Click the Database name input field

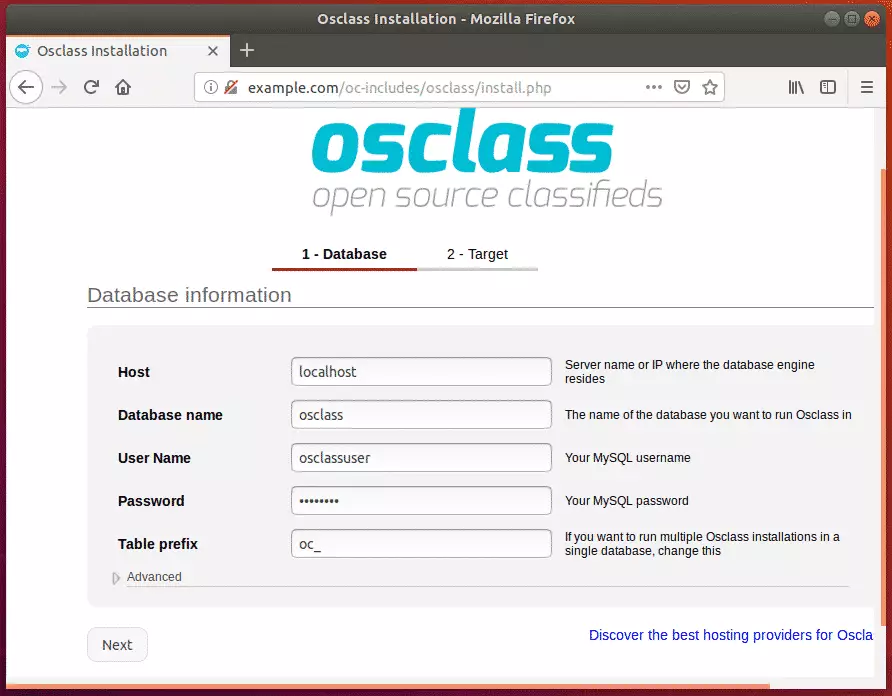(x=421, y=415)
